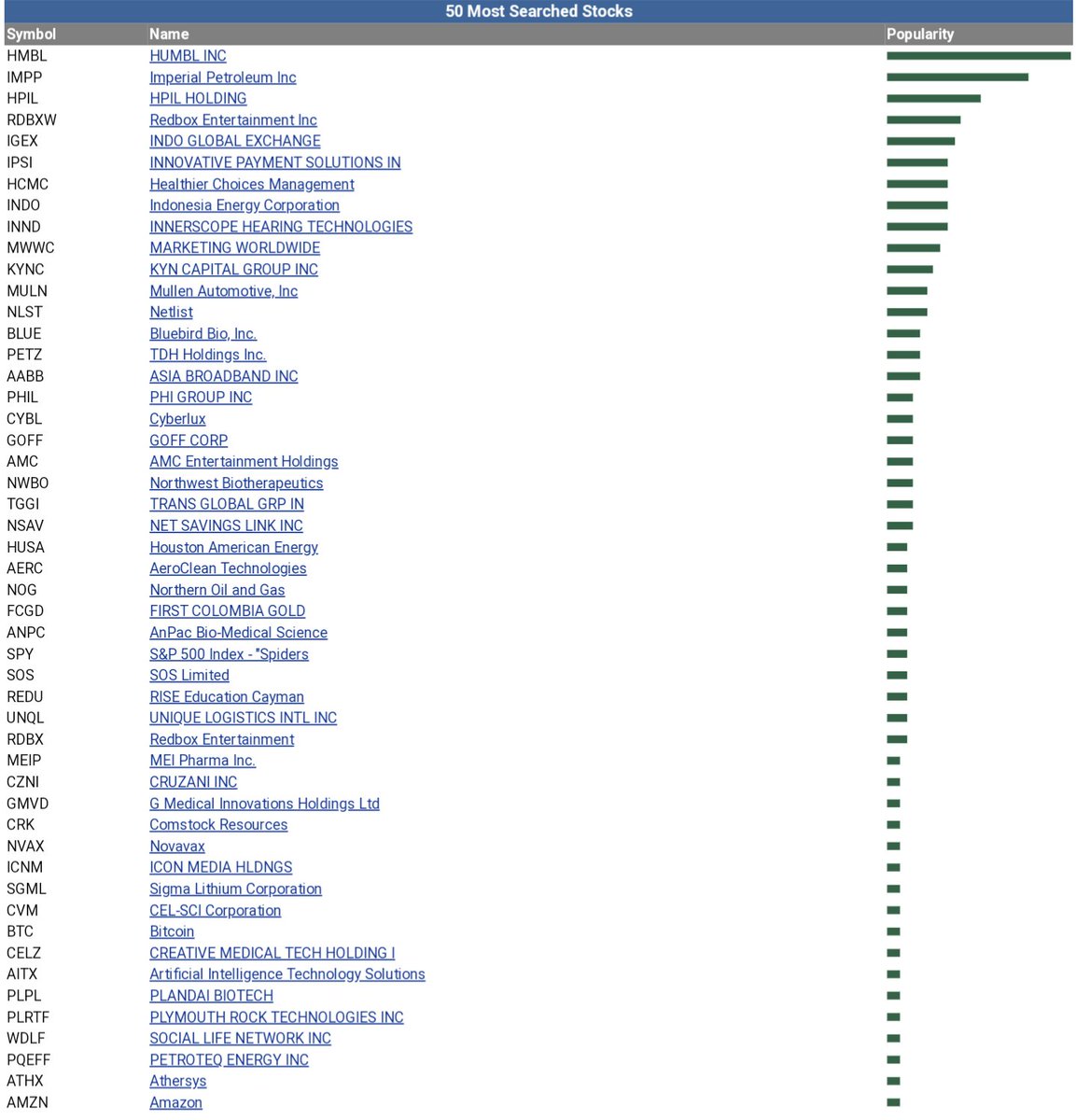
Task: Open the Mullen Automotive, Inc link
Action: click(x=223, y=291)
